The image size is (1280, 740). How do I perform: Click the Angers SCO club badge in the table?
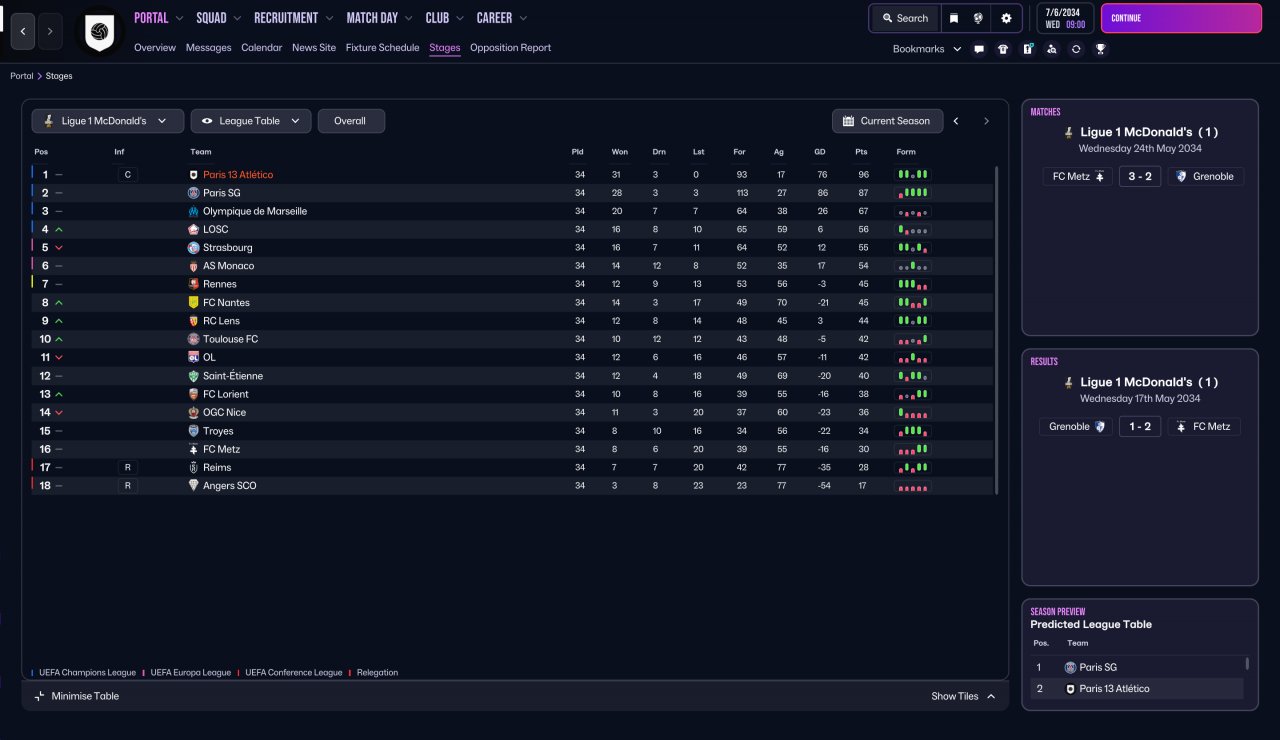pos(194,485)
